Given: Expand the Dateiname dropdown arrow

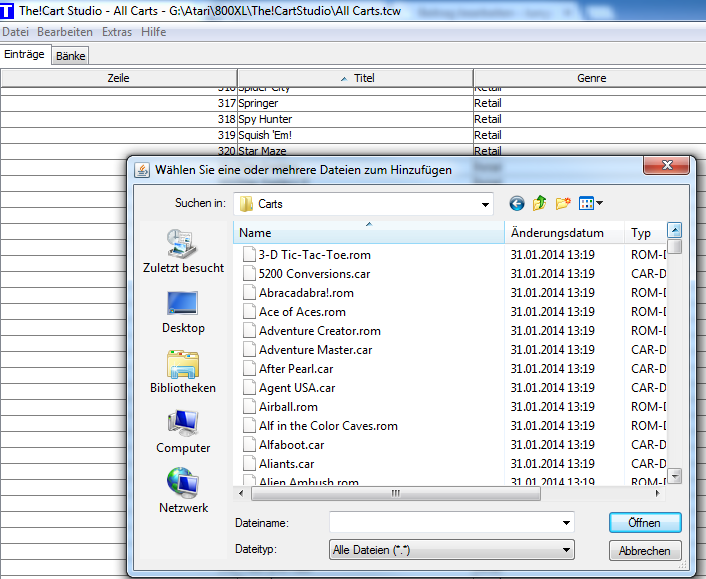Looking at the screenshot, I should pyautogui.click(x=567, y=522).
